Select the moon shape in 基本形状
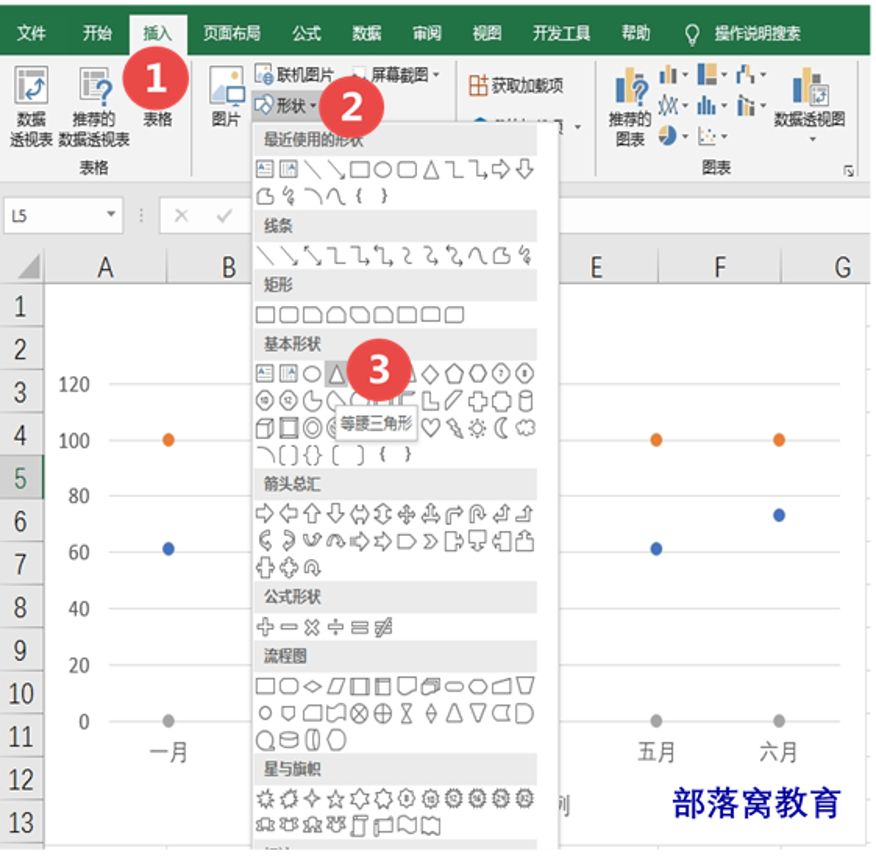Viewport: 876px width, 856px height. 501,428
